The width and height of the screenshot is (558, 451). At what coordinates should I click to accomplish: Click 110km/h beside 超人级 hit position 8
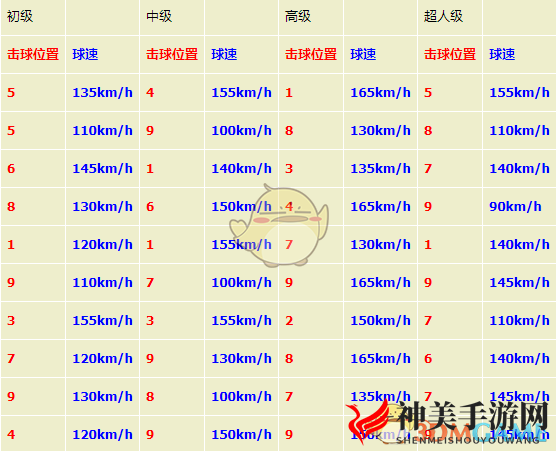point(520,131)
